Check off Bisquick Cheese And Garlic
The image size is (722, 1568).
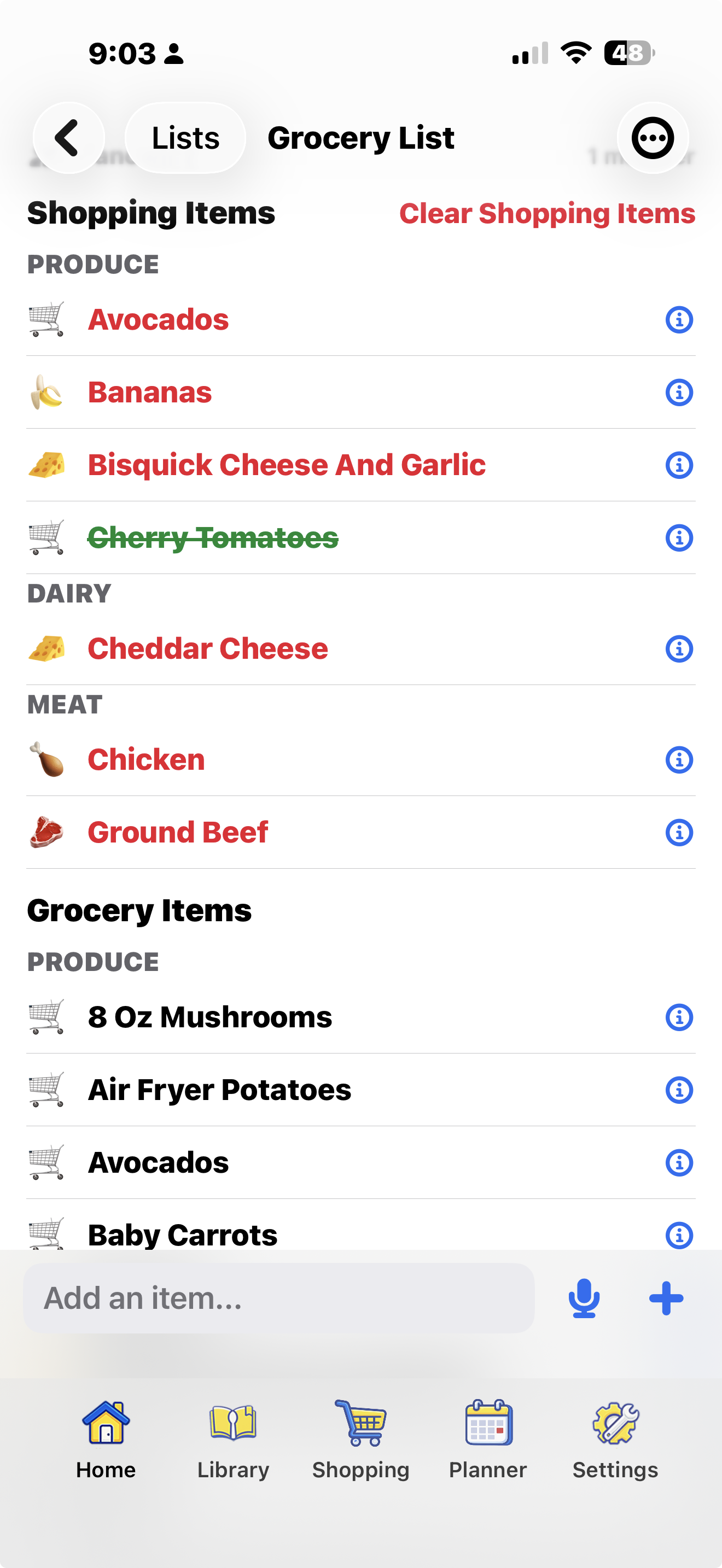point(286,465)
